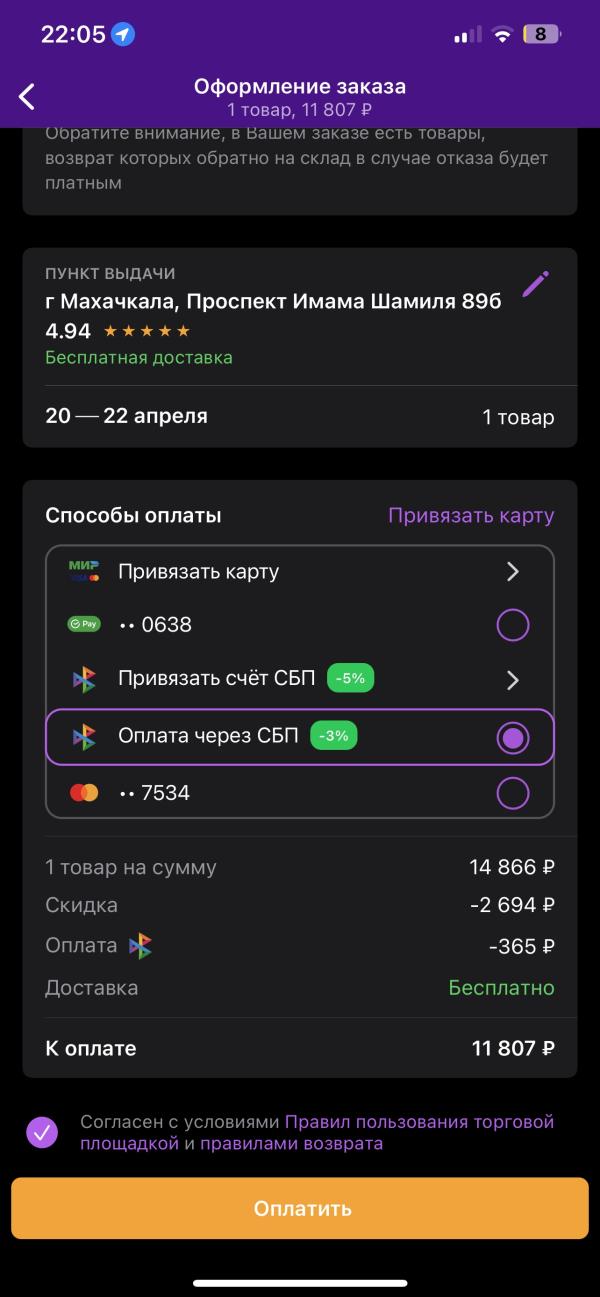Tap the pickup address in Makhachkala
The height and width of the screenshot is (1297, 600).
(273, 302)
